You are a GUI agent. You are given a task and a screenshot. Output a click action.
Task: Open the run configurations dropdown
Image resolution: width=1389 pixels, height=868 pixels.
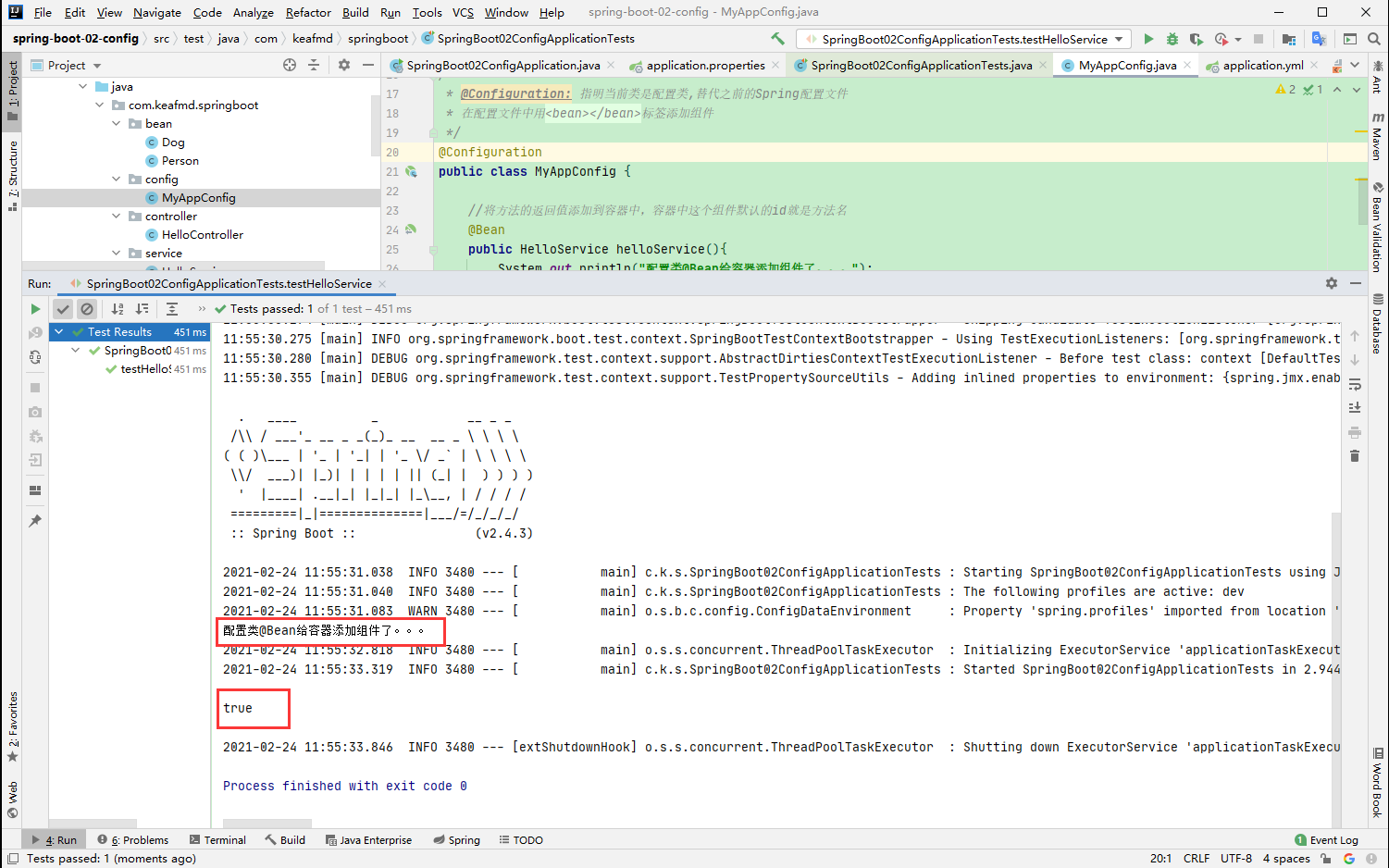[x=962, y=39]
